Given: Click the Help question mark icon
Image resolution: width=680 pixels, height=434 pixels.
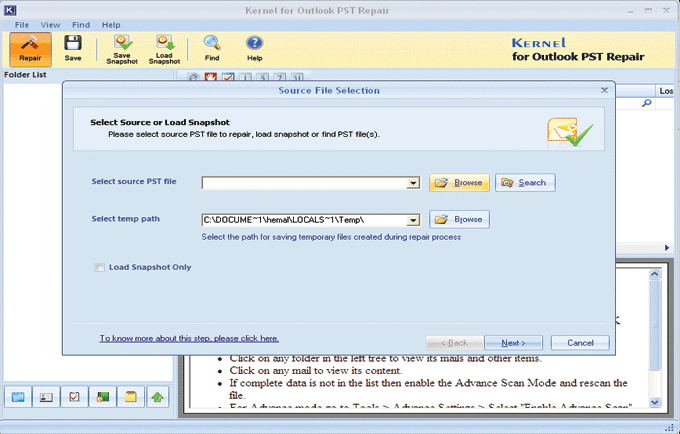Looking at the screenshot, I should click(254, 48).
